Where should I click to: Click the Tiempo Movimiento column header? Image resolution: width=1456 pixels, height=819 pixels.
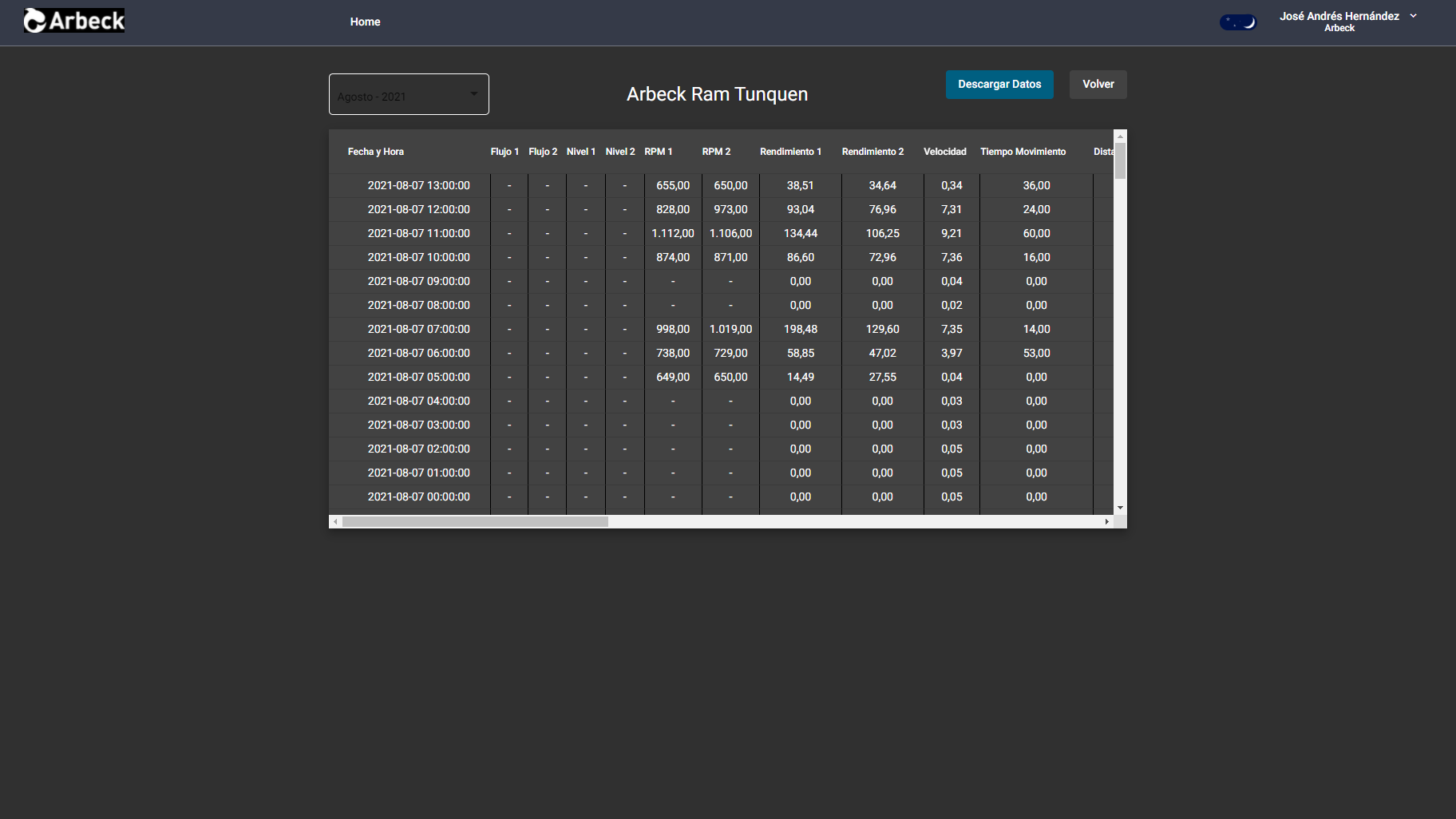tap(1023, 152)
